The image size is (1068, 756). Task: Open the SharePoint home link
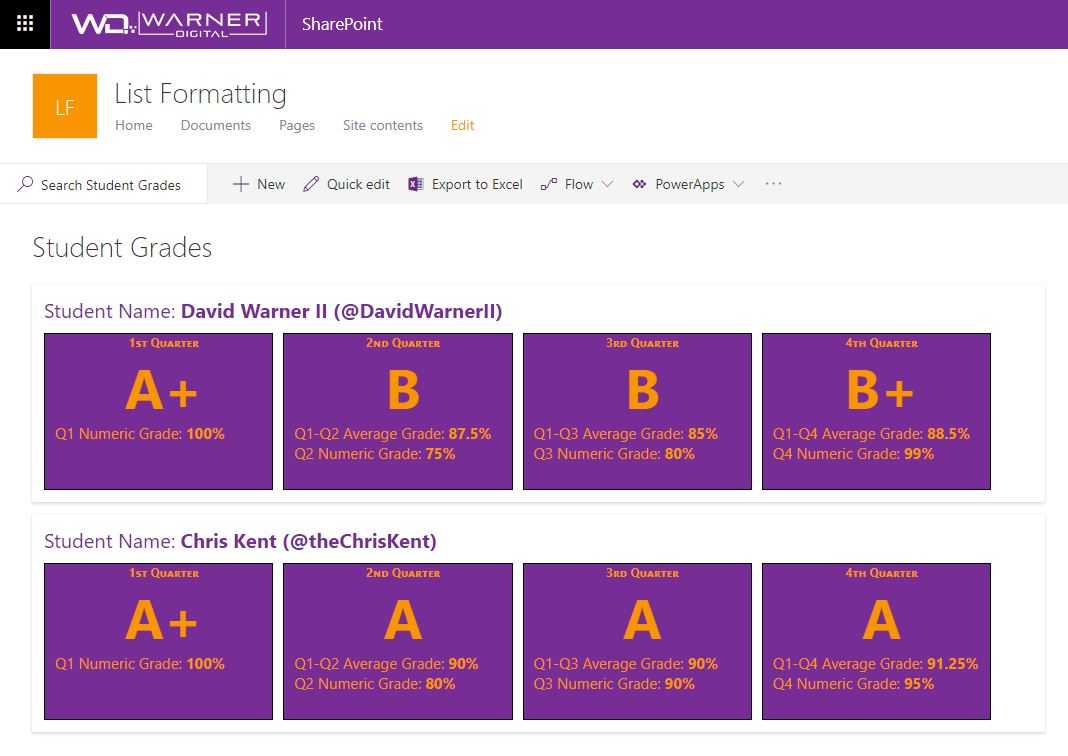click(342, 24)
